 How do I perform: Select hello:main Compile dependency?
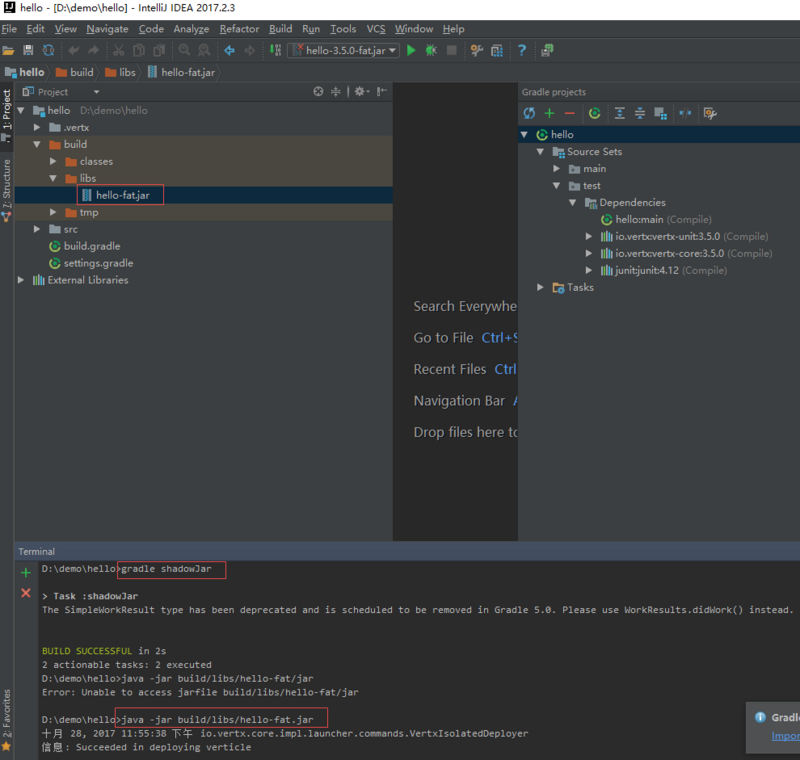656,219
